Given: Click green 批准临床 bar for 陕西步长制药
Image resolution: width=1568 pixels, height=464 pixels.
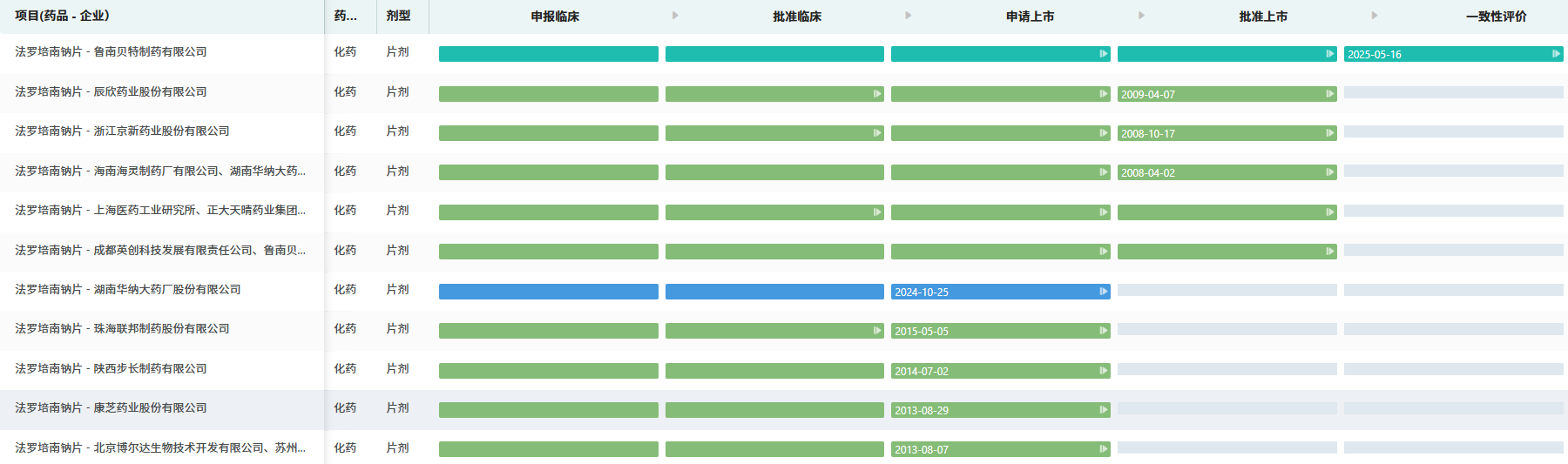Looking at the screenshot, I should [774, 371].
